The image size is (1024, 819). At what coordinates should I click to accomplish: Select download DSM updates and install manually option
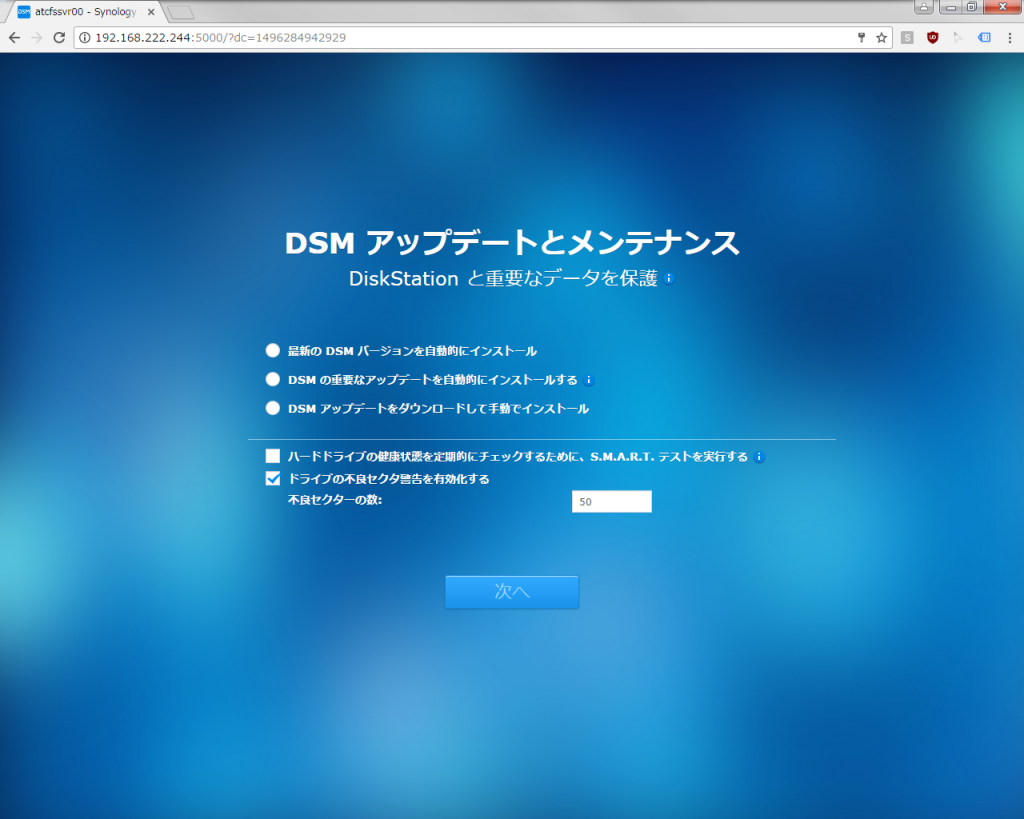[x=273, y=408]
